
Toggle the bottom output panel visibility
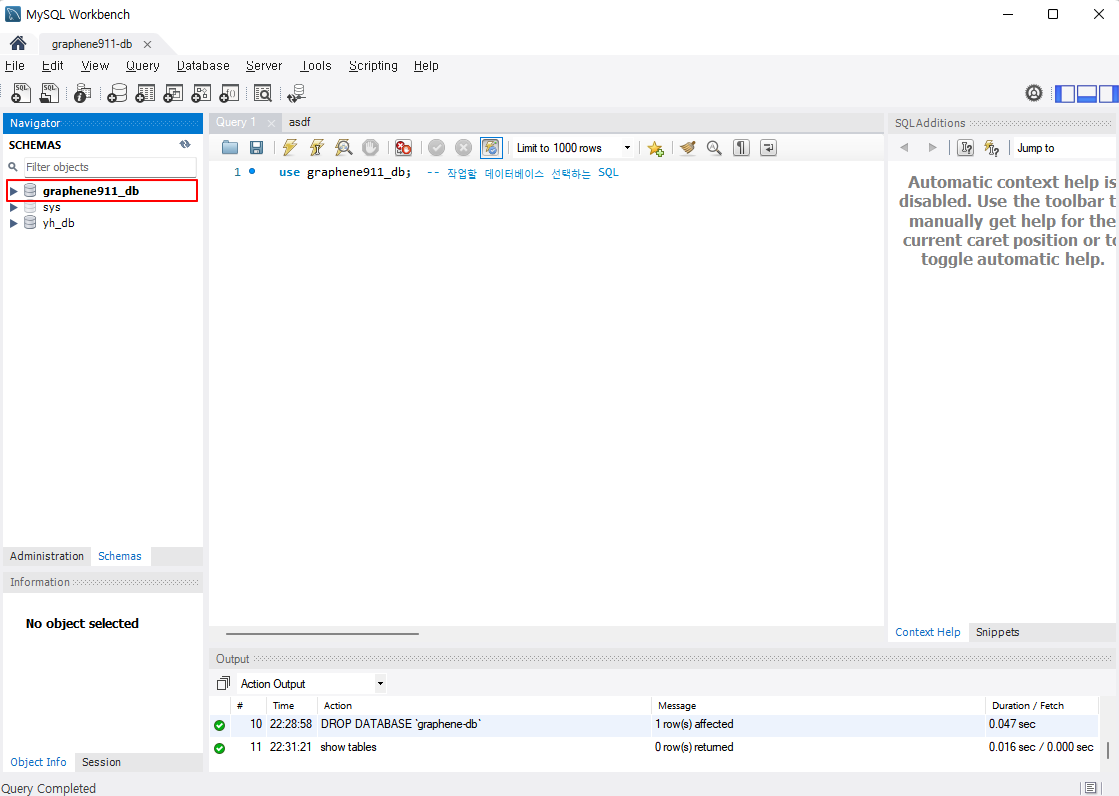pos(1087,94)
